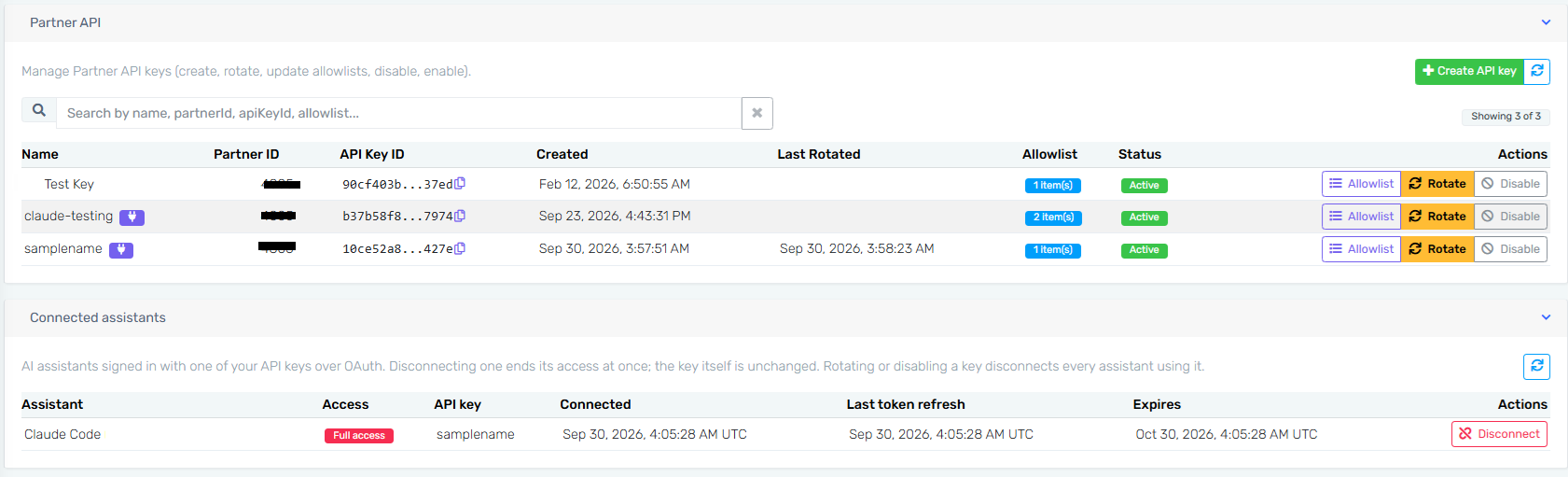The height and width of the screenshot is (477, 1568).
Task: Click the Connected column header
Action: pos(595,404)
